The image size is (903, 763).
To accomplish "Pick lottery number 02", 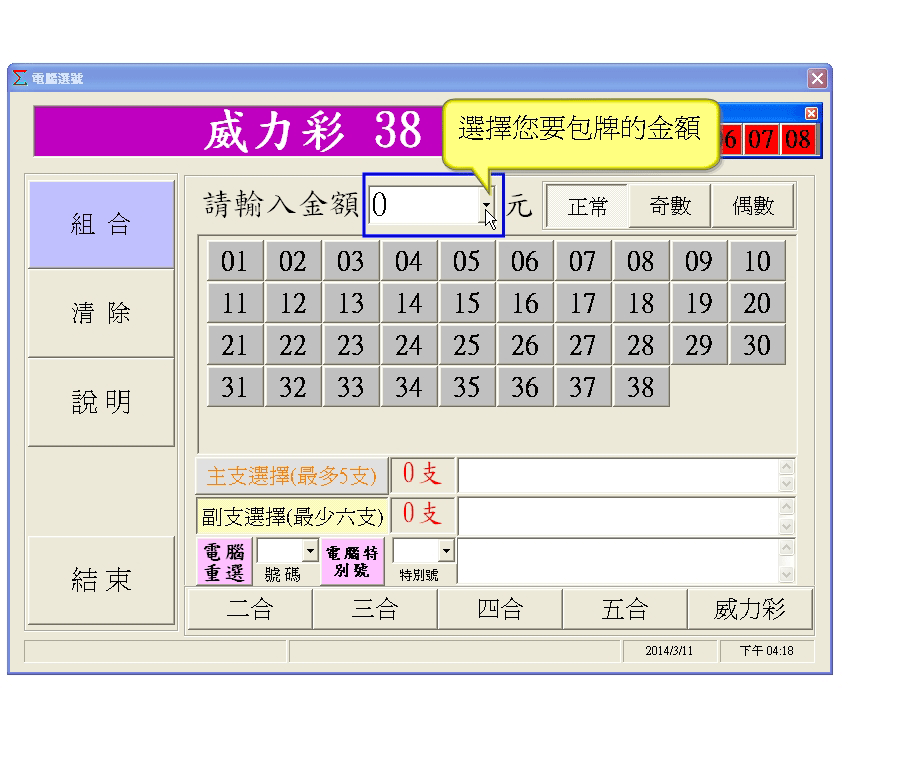I will point(293,261).
